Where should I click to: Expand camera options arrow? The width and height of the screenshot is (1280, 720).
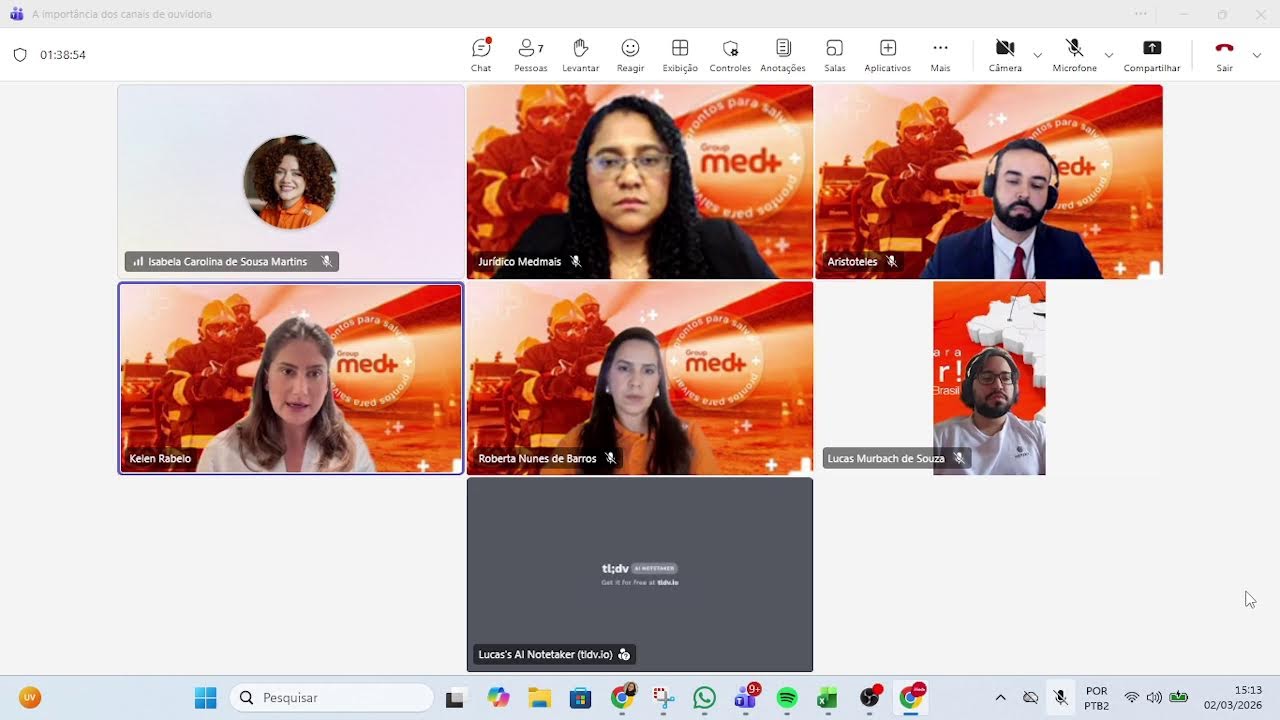point(1037,55)
